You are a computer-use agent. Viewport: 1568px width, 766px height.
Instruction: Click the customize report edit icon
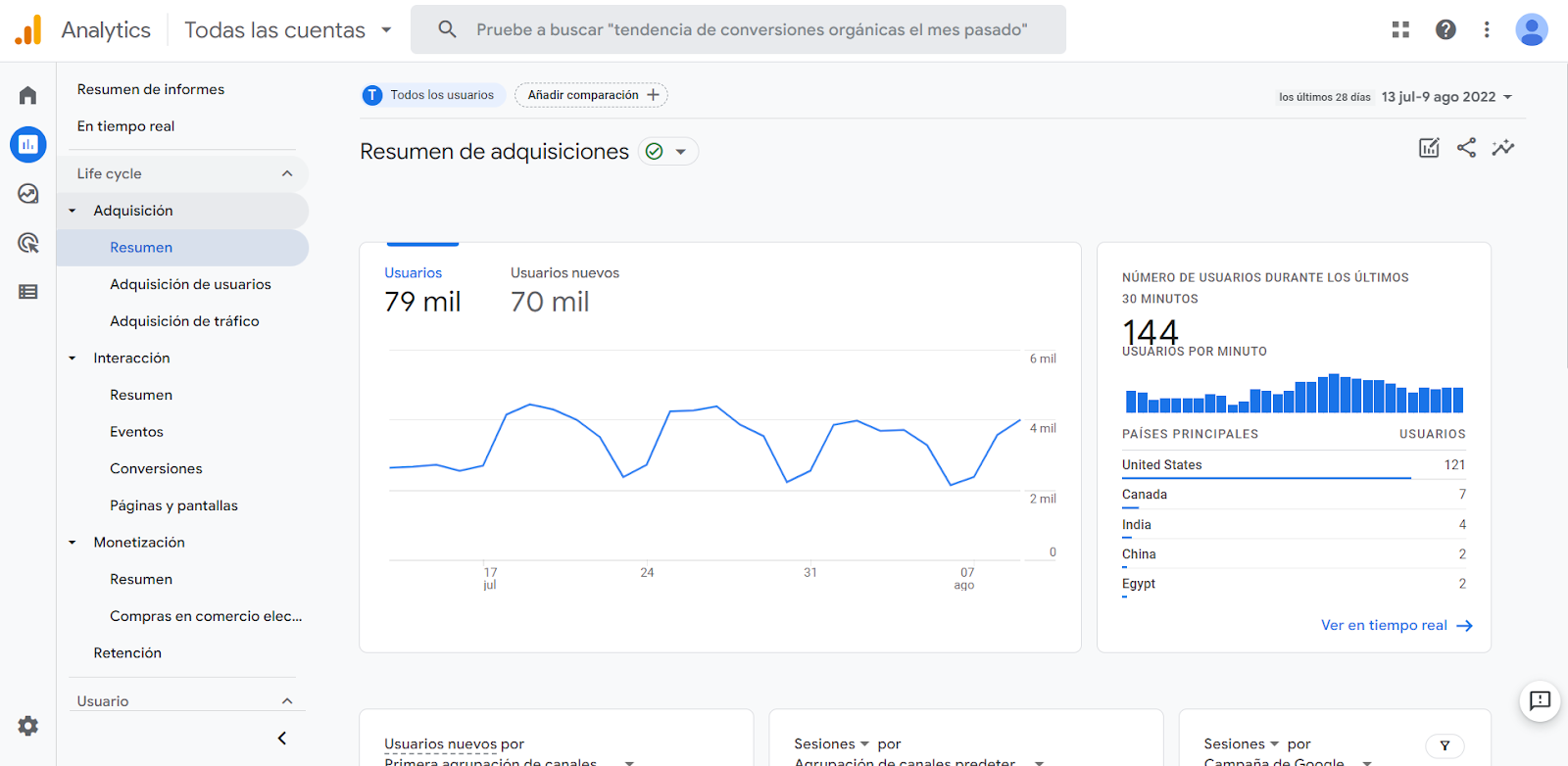(1429, 148)
